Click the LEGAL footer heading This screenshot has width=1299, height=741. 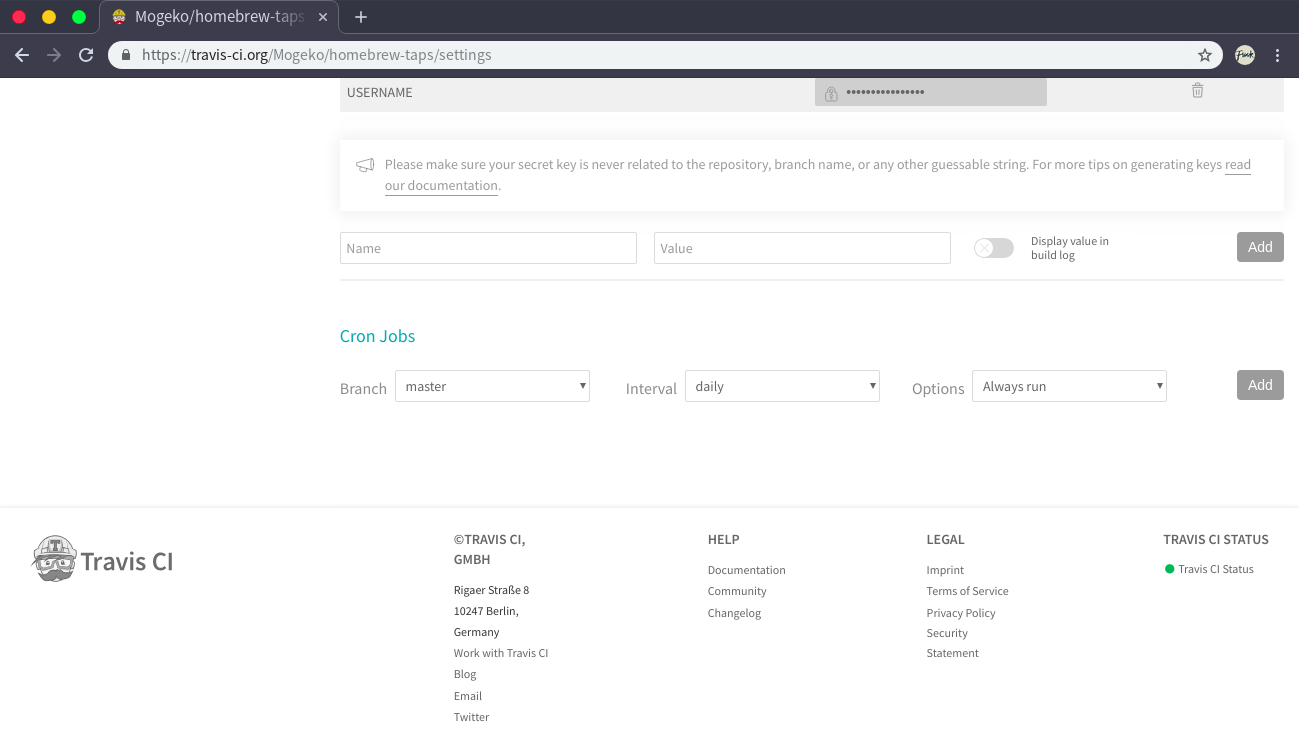tap(946, 539)
